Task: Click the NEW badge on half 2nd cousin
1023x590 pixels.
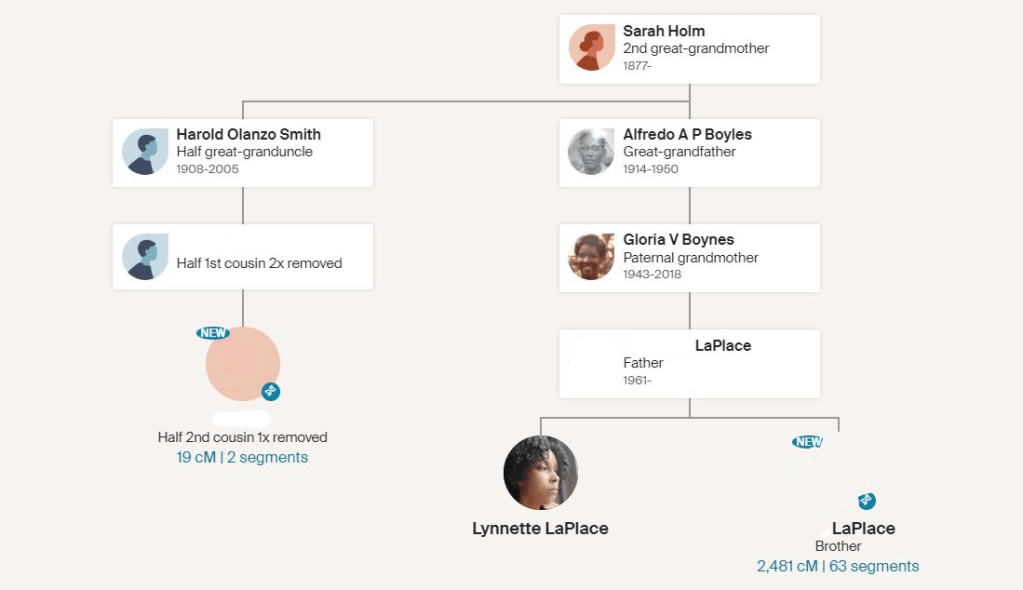Action: click(213, 333)
